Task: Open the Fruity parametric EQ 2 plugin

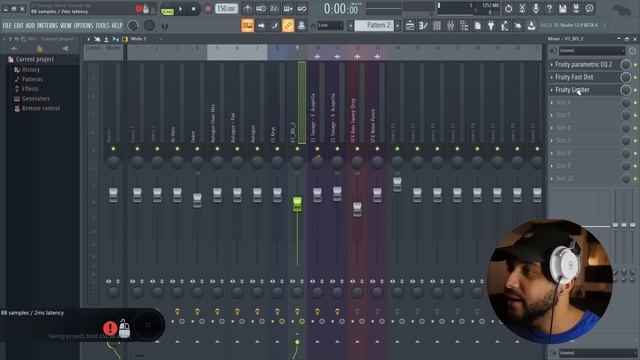Action: 584,64
